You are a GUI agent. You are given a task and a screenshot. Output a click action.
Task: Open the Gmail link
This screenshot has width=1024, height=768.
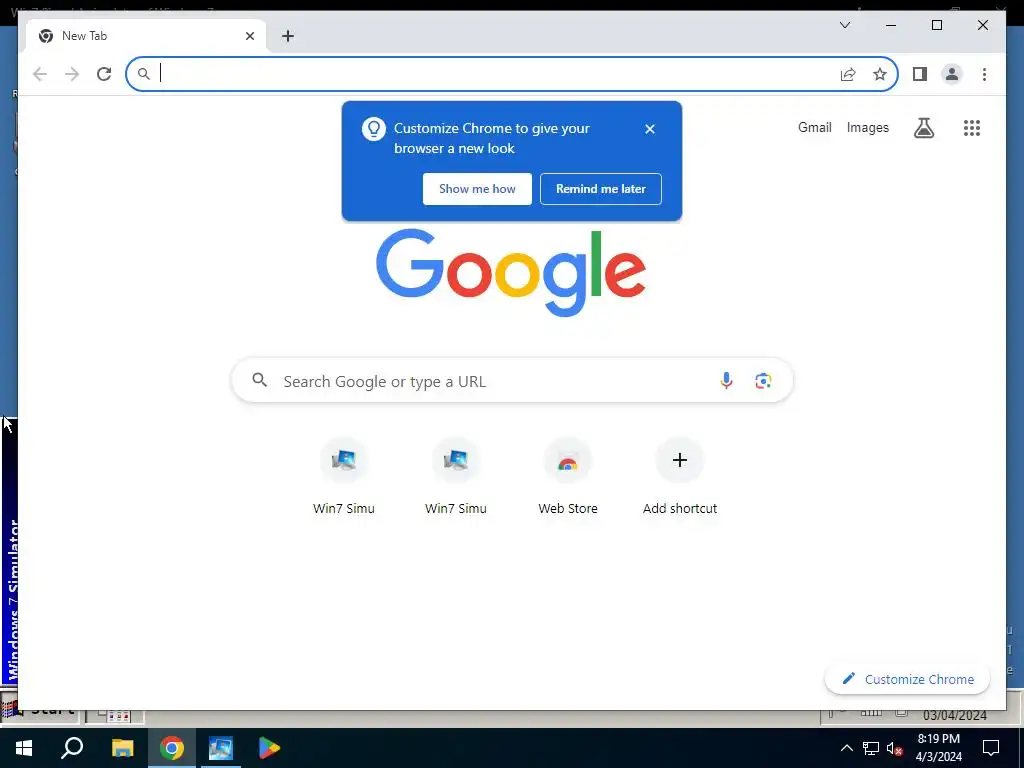tap(814, 127)
